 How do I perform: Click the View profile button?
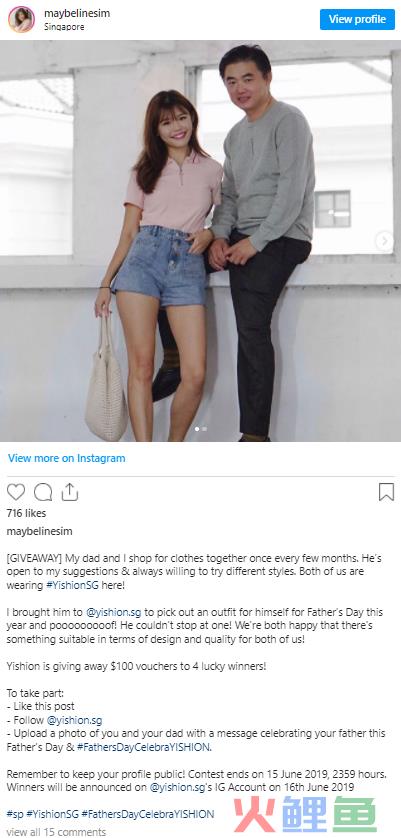357,19
